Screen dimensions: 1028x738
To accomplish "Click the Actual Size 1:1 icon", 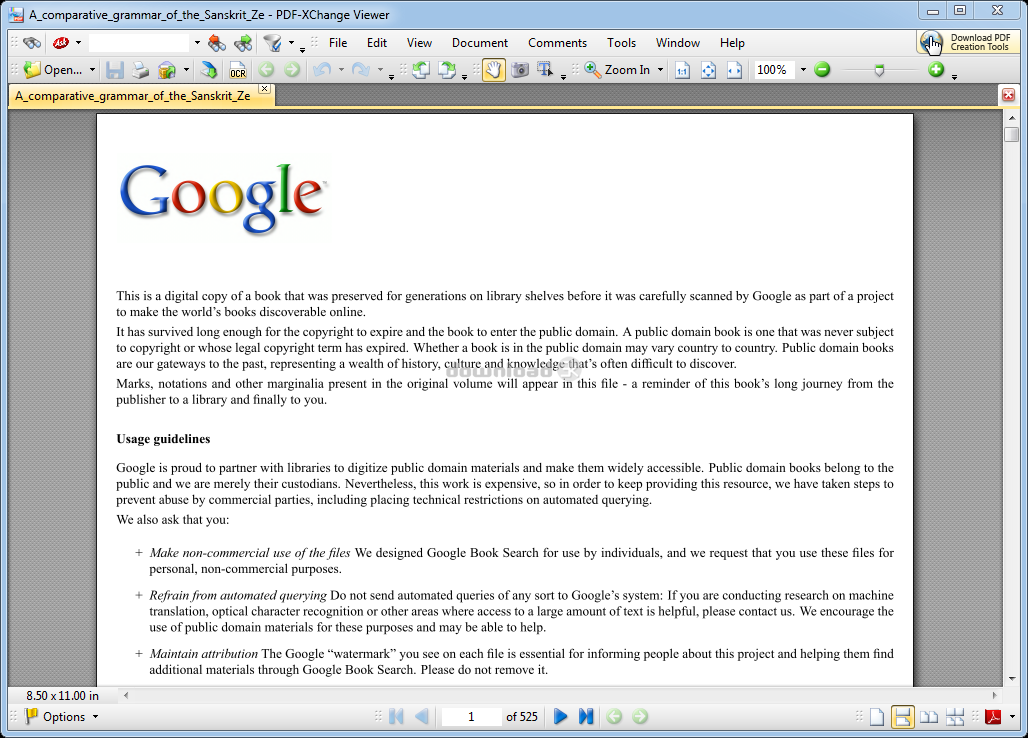I will [x=682, y=70].
